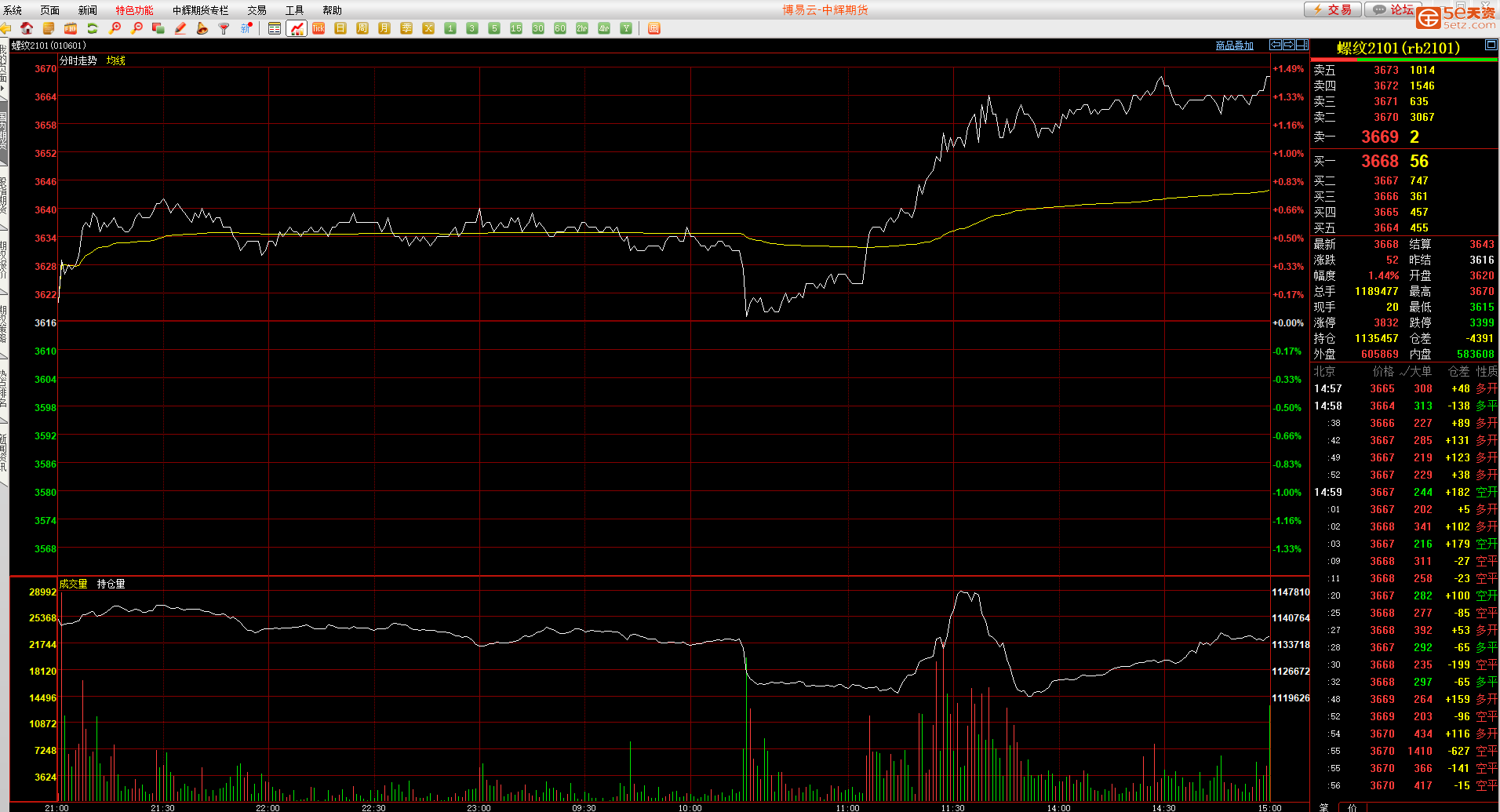Click the left arrow chart navigation icon

pyautogui.click(x=1276, y=45)
